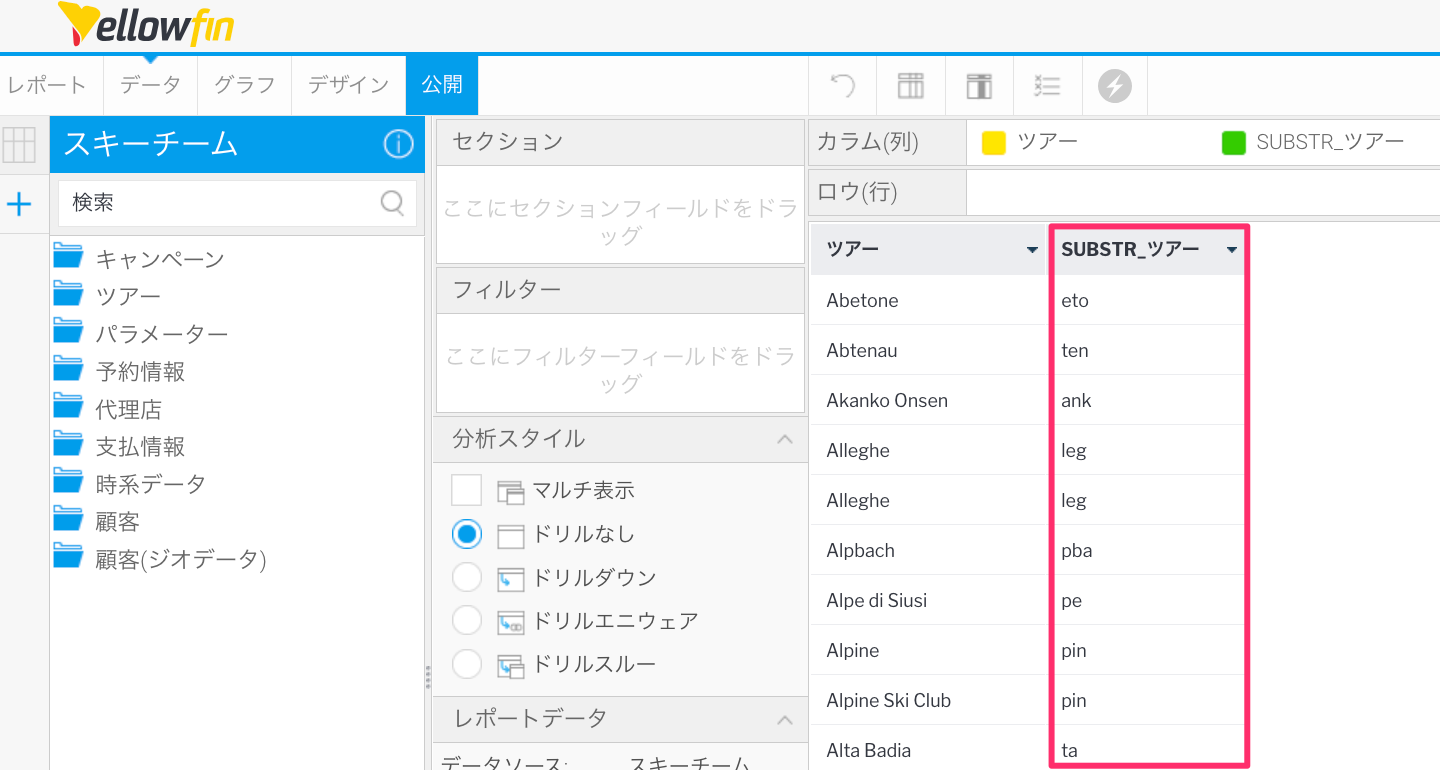Click the パラメーター folder icon
Image resolution: width=1440 pixels, height=770 pixels.
coord(68,331)
